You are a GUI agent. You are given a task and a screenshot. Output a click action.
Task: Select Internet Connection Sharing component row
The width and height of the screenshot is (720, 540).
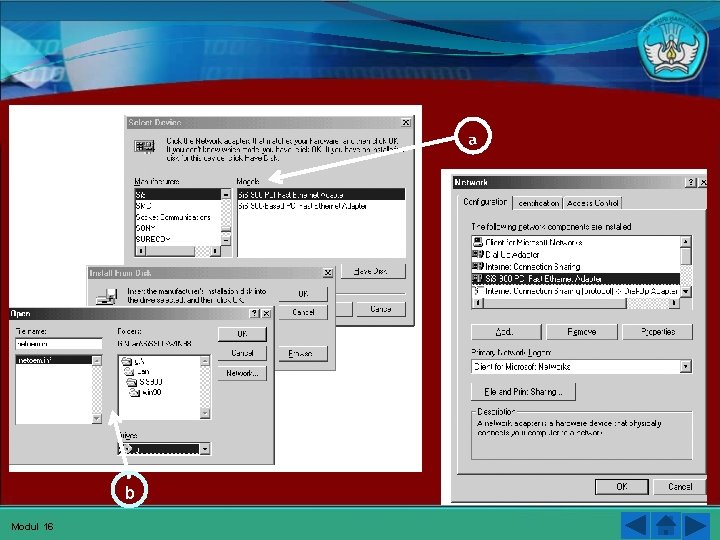click(576, 266)
